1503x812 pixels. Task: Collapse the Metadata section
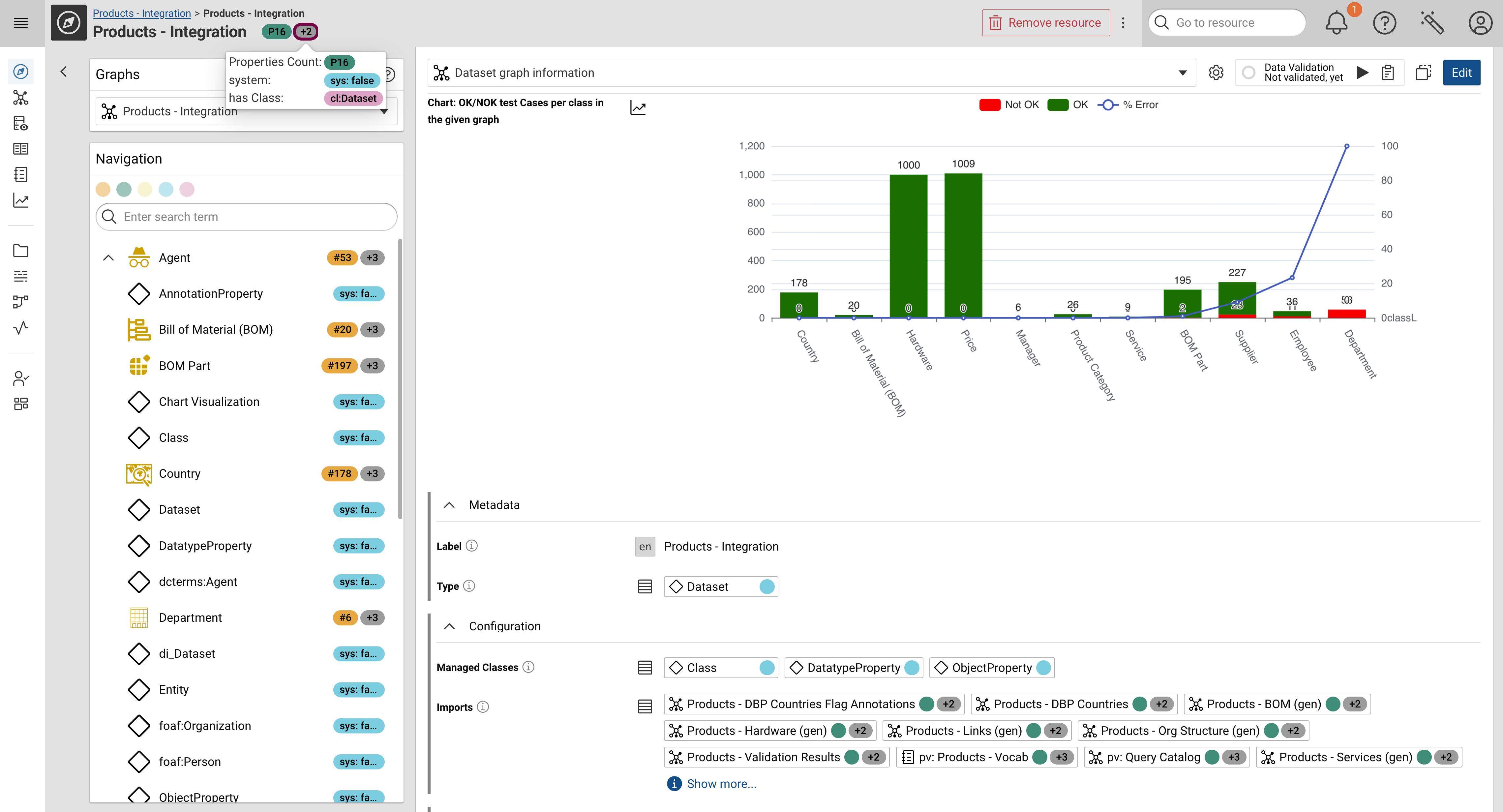pyautogui.click(x=449, y=505)
